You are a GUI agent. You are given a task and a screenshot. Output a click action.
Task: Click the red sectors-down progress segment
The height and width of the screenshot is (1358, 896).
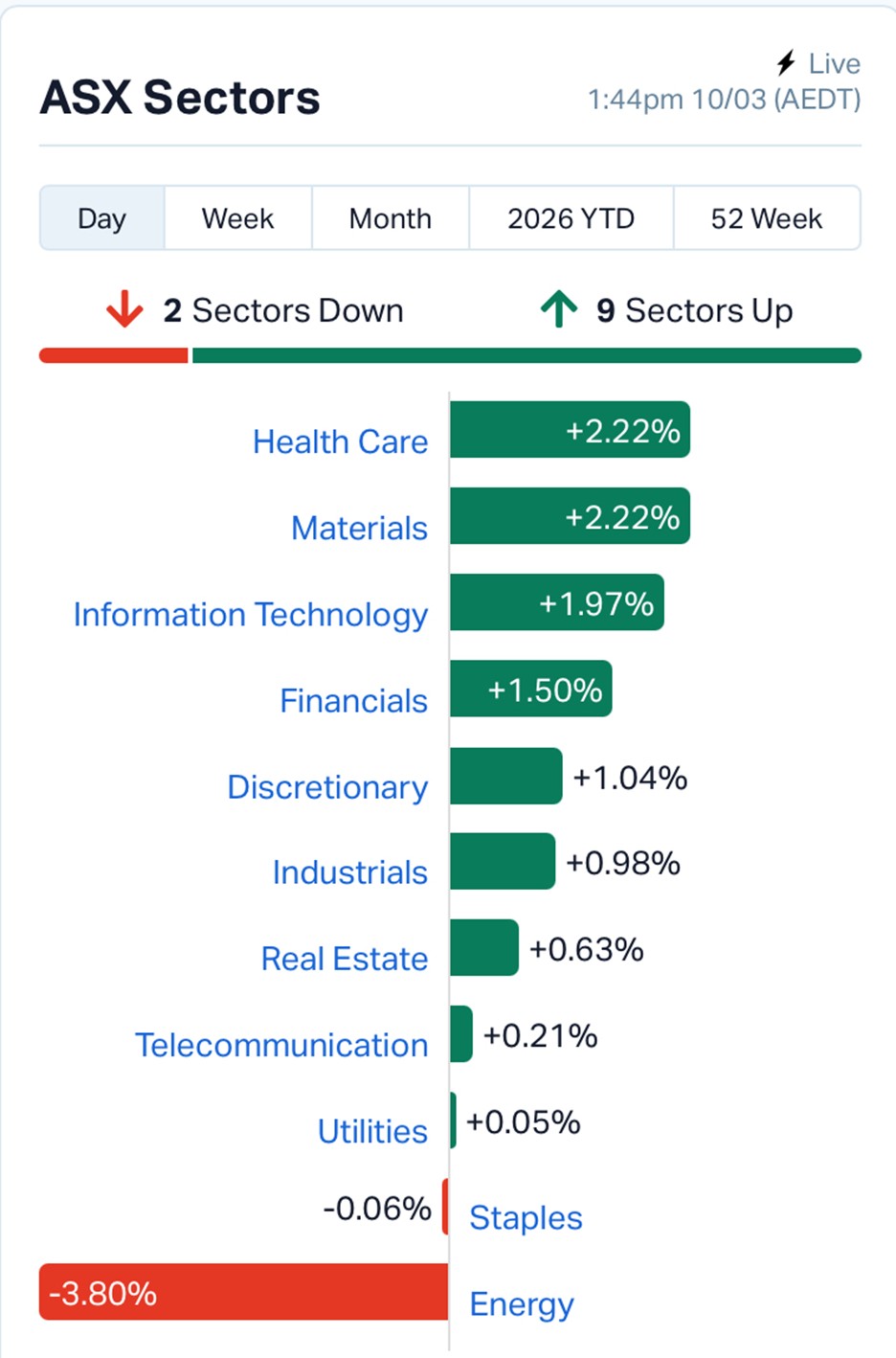[x=113, y=356]
